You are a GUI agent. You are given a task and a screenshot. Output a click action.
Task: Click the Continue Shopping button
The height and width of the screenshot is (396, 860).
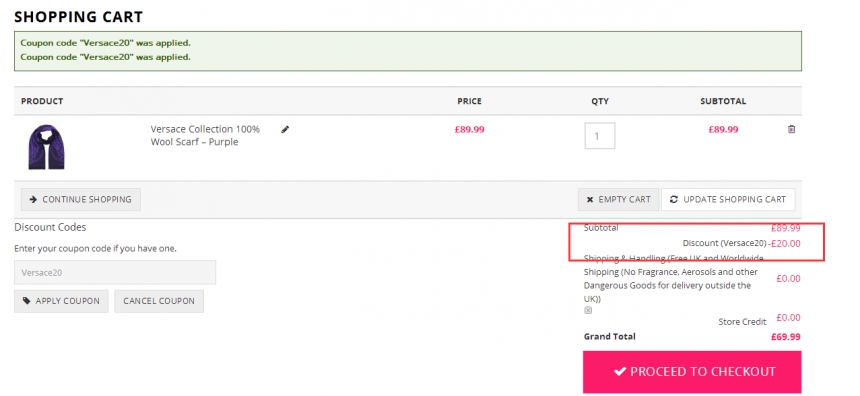pos(81,200)
